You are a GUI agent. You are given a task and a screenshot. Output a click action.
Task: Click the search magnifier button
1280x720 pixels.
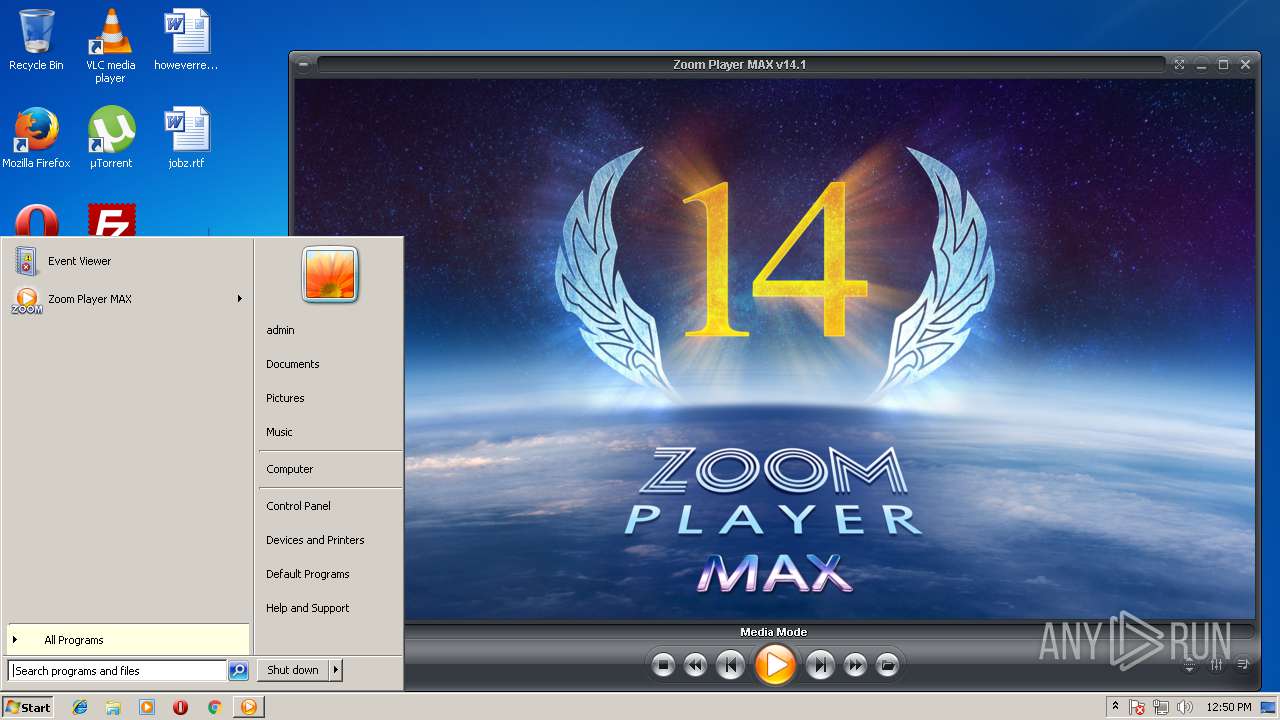[x=238, y=671]
